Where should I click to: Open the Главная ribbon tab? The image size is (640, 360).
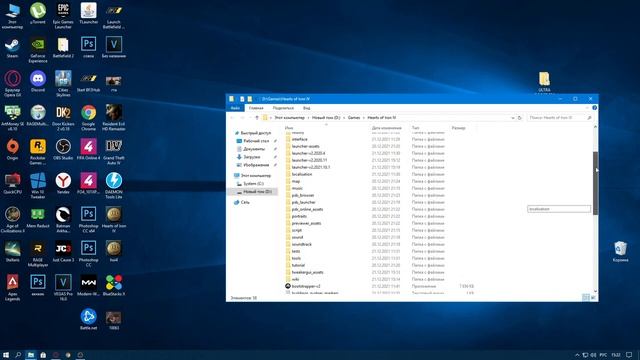click(256, 108)
